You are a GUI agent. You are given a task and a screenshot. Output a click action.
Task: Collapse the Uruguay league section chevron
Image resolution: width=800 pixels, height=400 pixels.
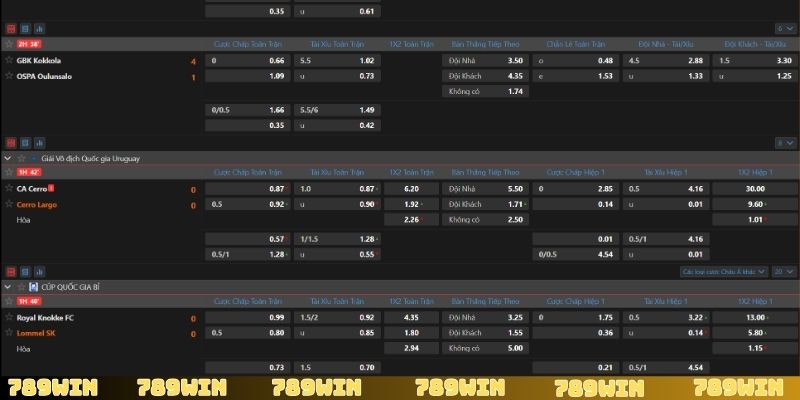(x=8, y=158)
